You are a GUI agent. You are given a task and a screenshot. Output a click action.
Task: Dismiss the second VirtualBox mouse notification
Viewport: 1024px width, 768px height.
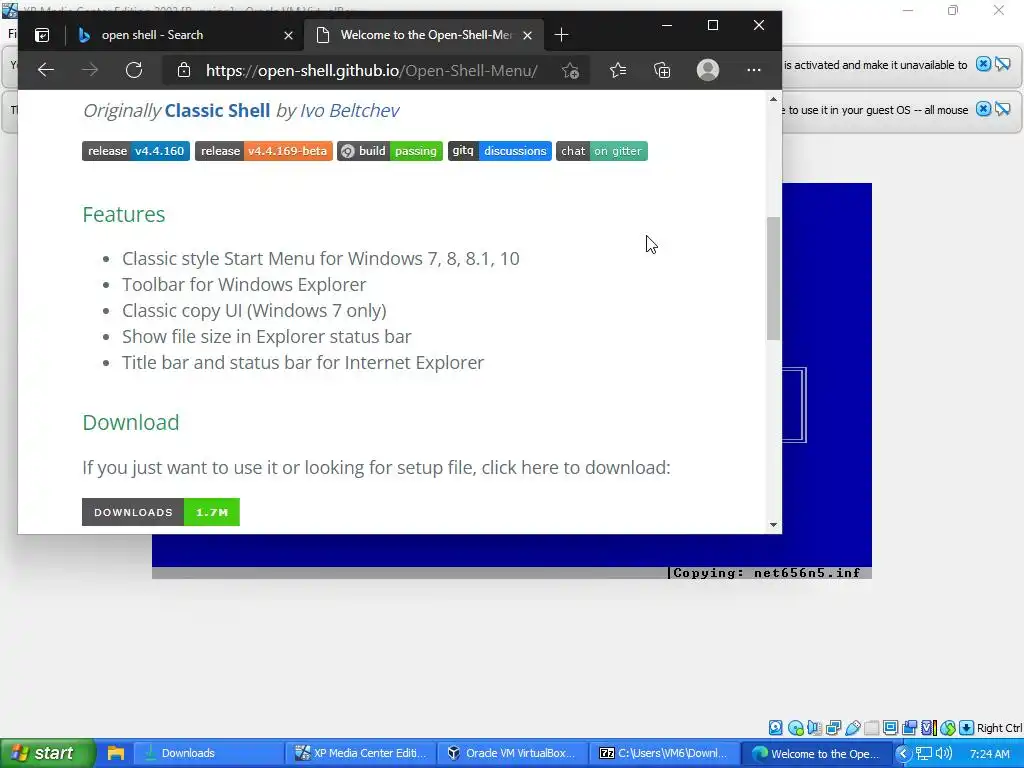[983, 109]
